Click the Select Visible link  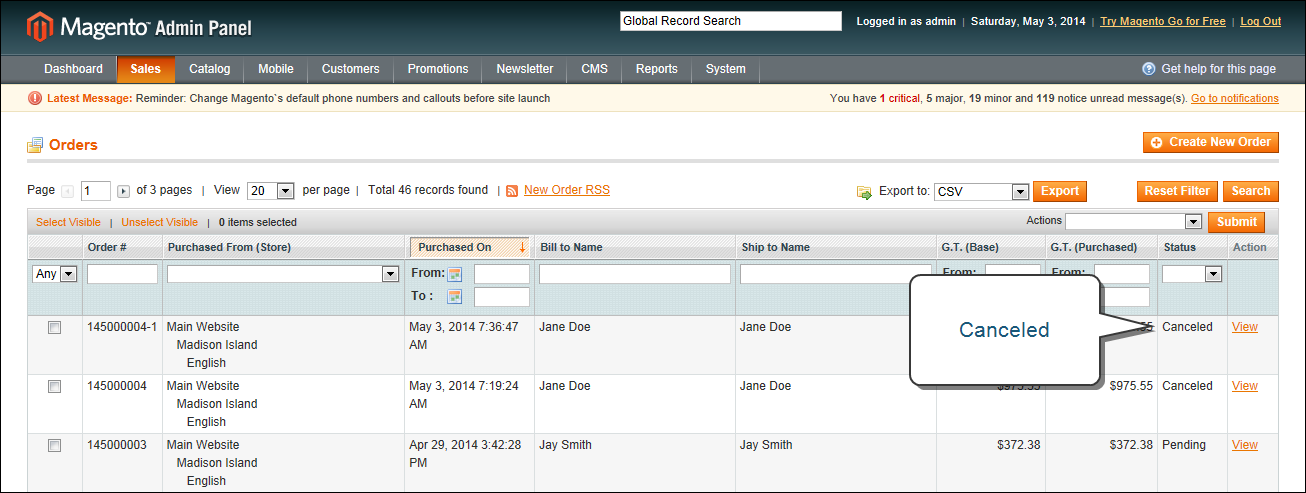tap(68, 222)
